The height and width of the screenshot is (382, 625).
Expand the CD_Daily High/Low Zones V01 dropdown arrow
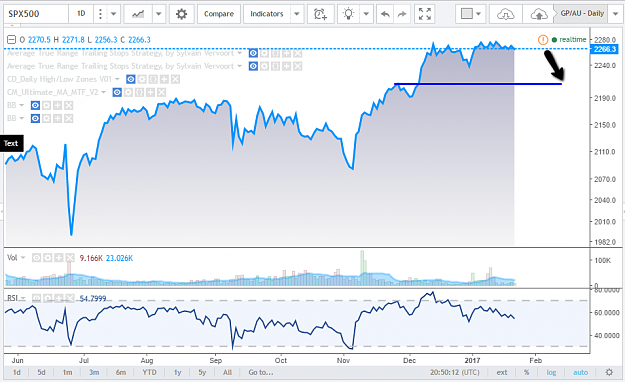pyautogui.click(x=118, y=79)
